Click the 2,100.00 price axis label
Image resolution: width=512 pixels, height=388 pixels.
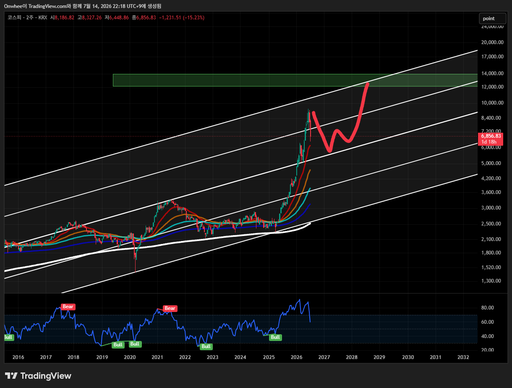pyautogui.click(x=491, y=239)
